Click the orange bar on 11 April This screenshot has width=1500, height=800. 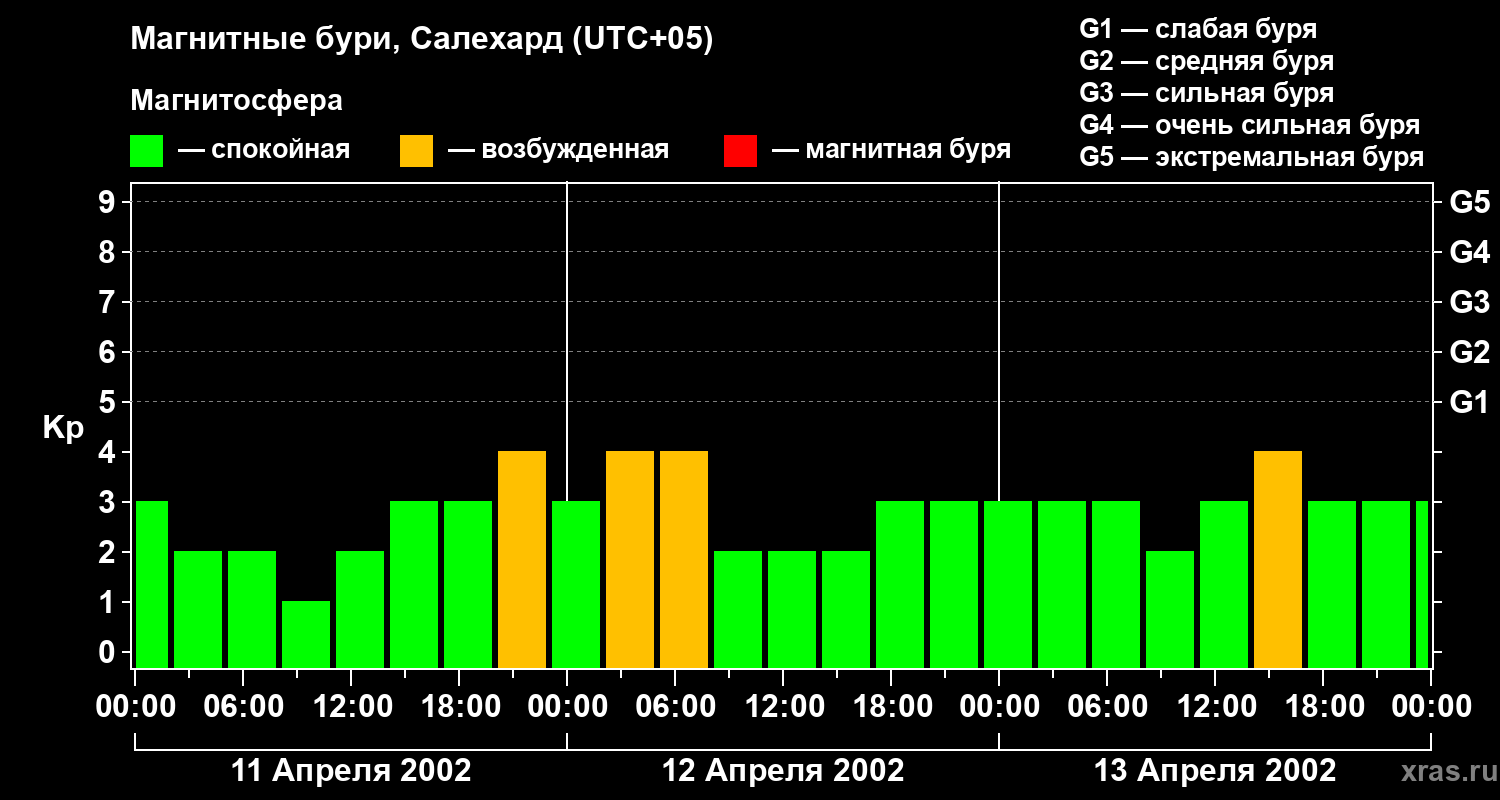point(522,560)
